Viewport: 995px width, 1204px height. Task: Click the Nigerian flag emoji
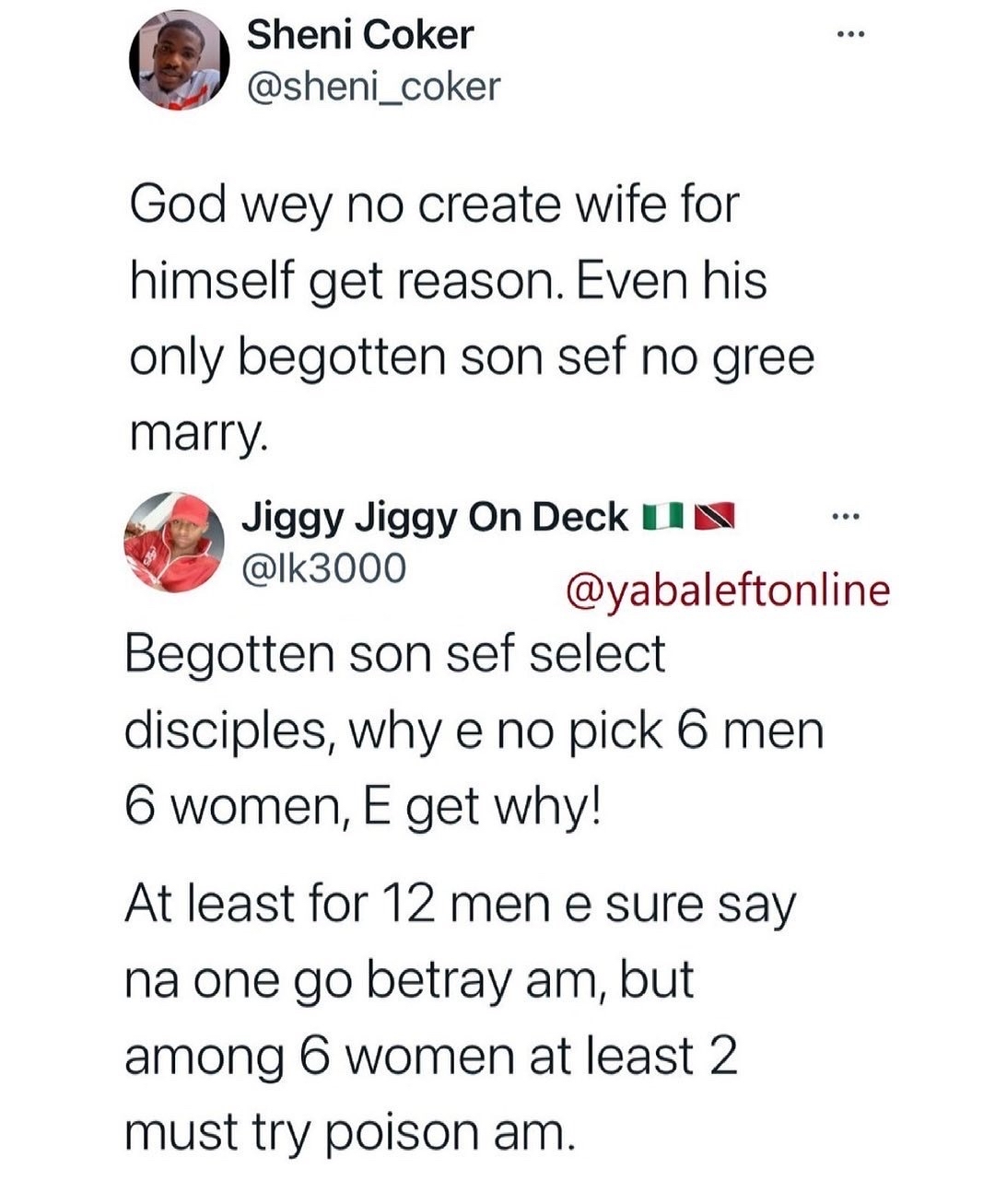coord(661,518)
